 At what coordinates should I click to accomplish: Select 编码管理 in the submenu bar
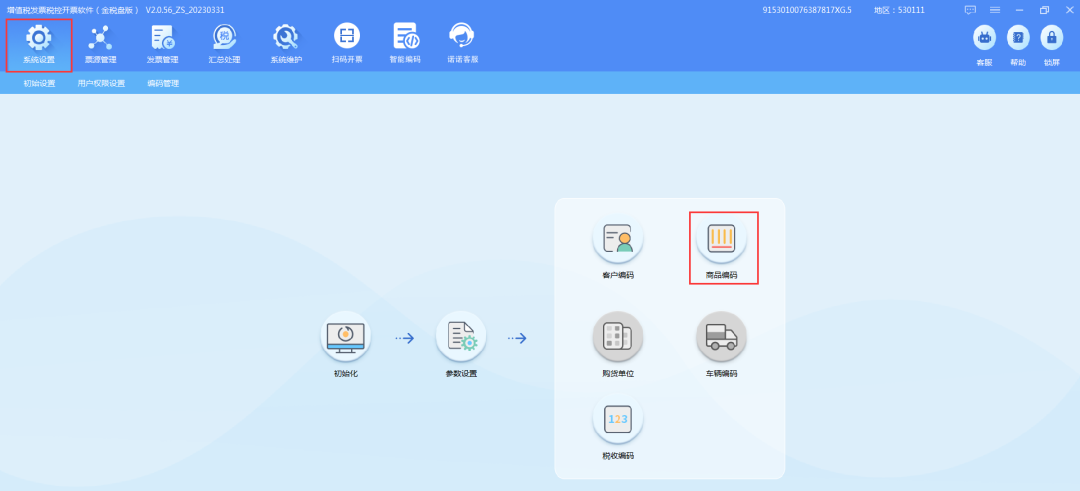(163, 83)
